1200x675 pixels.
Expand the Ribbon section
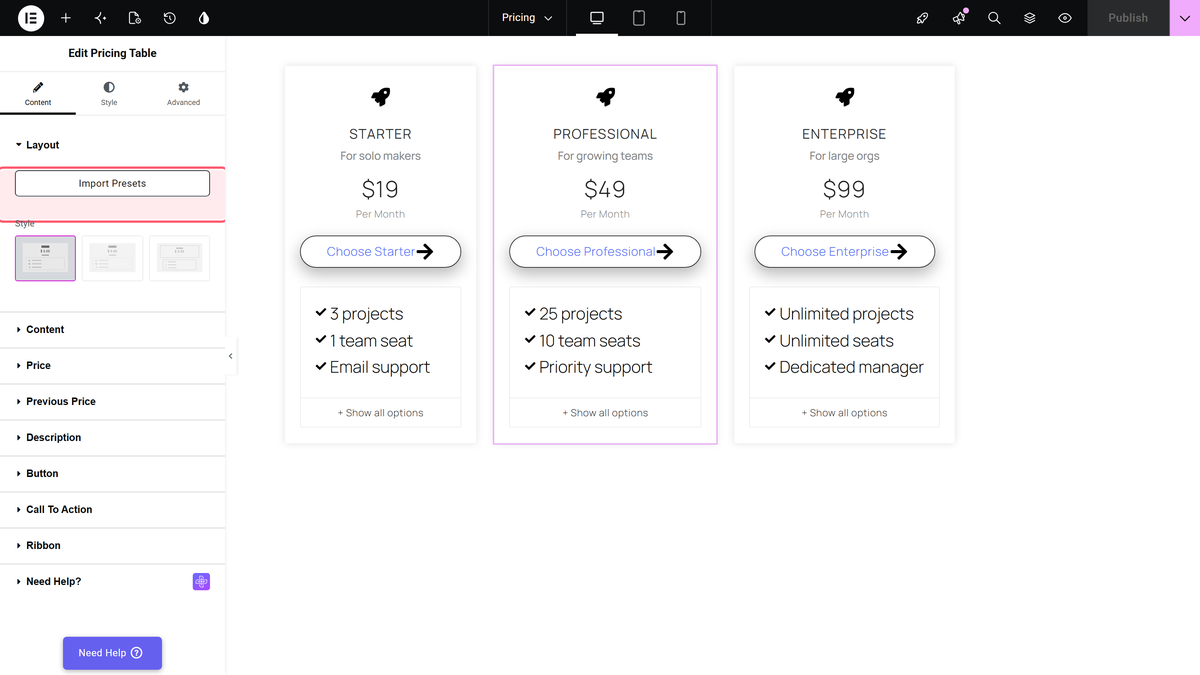pyautogui.click(x=113, y=545)
